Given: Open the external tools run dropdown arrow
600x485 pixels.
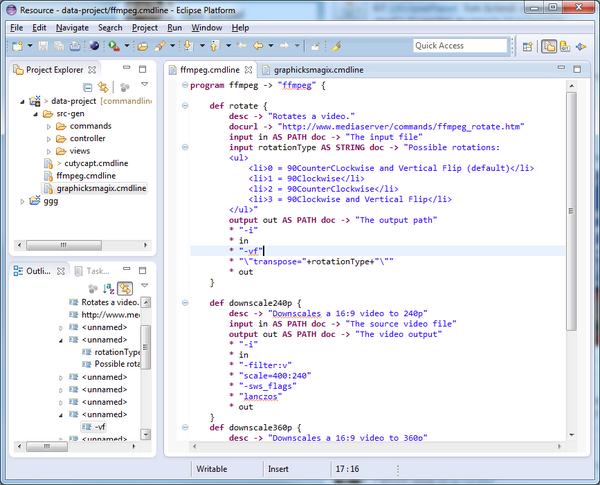Looking at the screenshot, I should 127,46.
